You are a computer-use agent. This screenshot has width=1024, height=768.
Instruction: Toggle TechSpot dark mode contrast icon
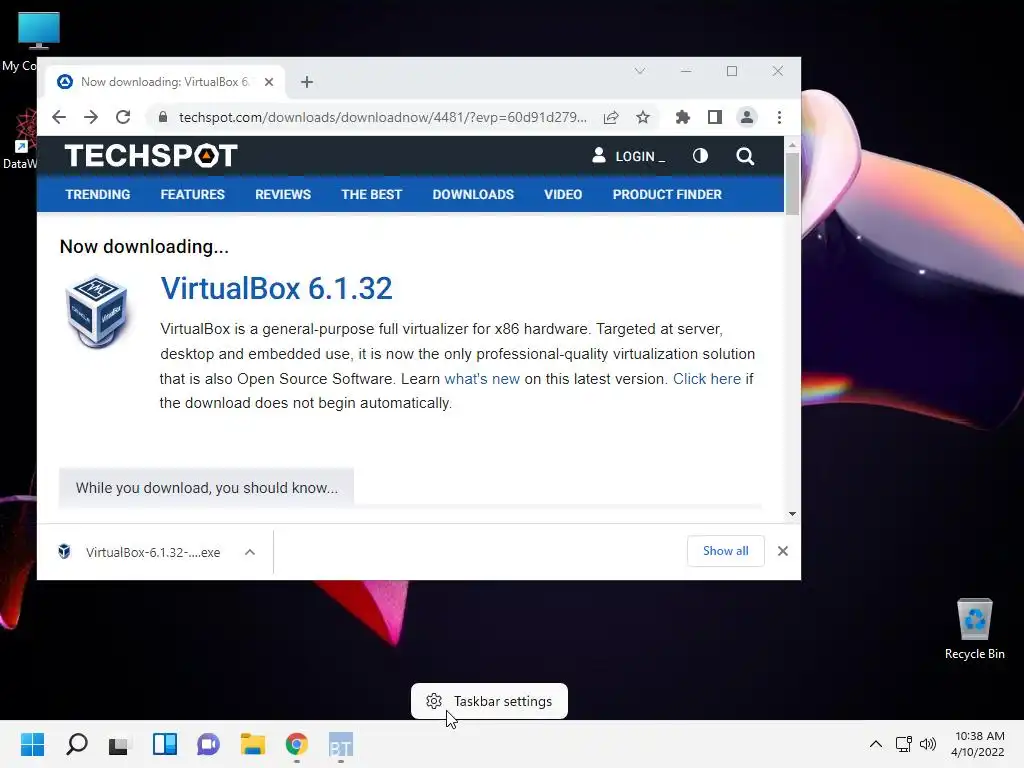700,156
